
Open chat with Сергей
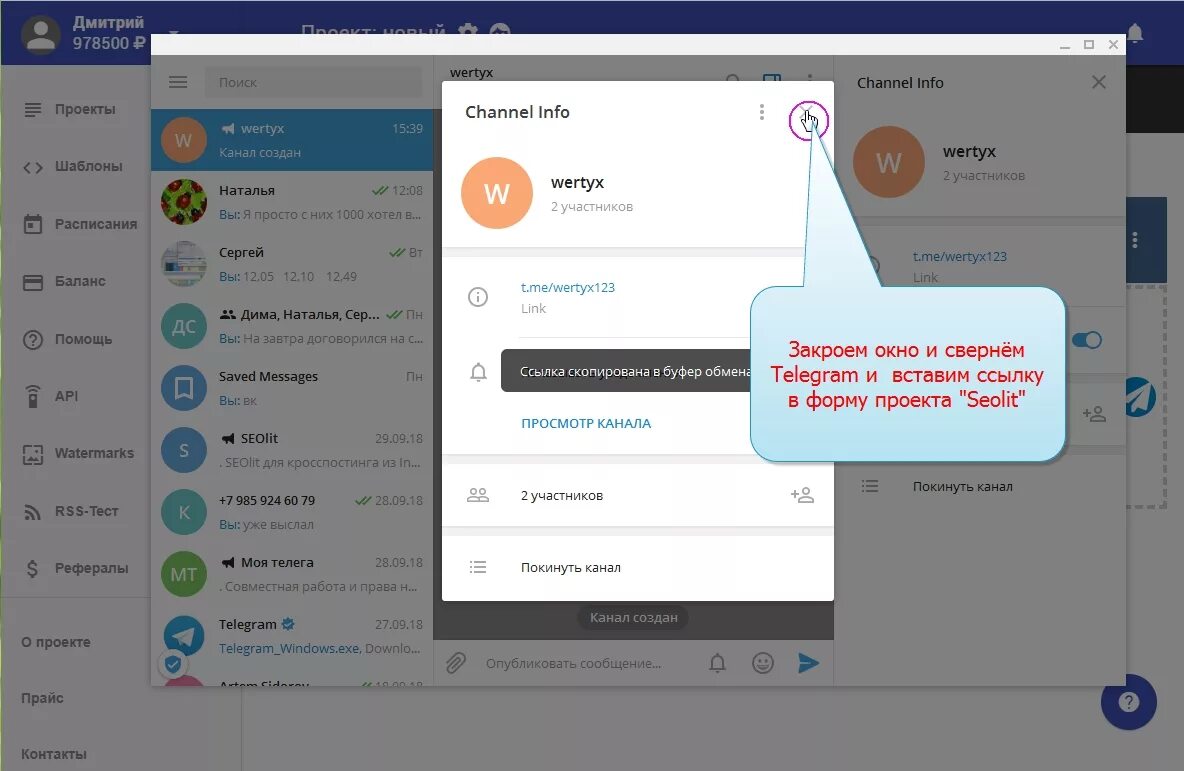[292, 264]
